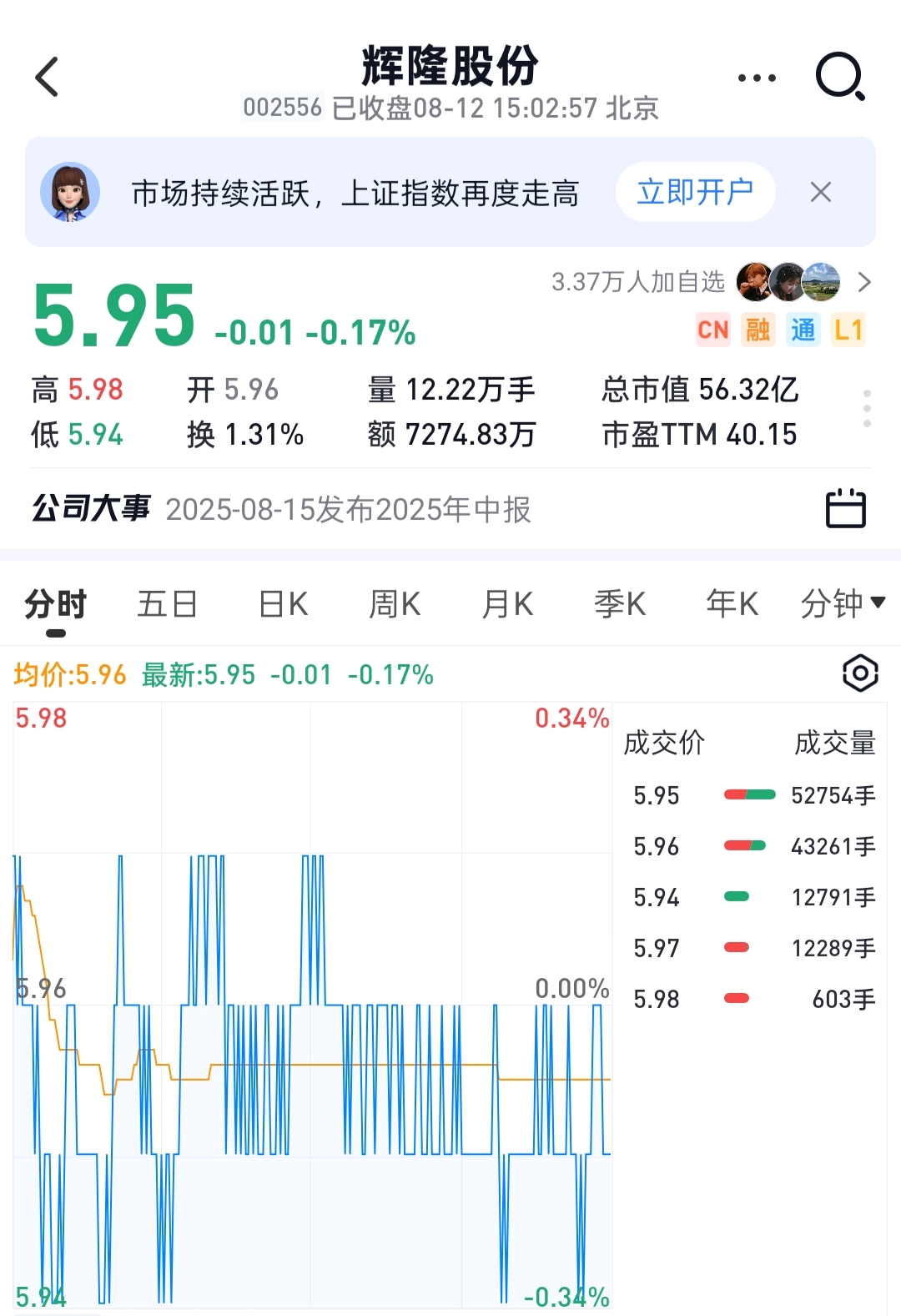Image resolution: width=901 pixels, height=1316 pixels.
Task: Tap 市盈TTM 40.15 value
Action: click(x=699, y=434)
